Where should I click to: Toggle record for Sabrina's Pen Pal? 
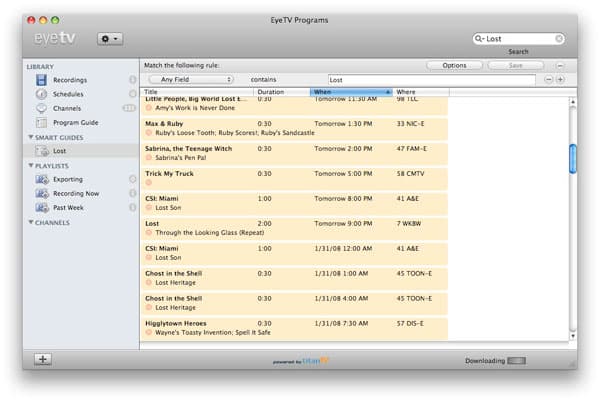(148, 158)
